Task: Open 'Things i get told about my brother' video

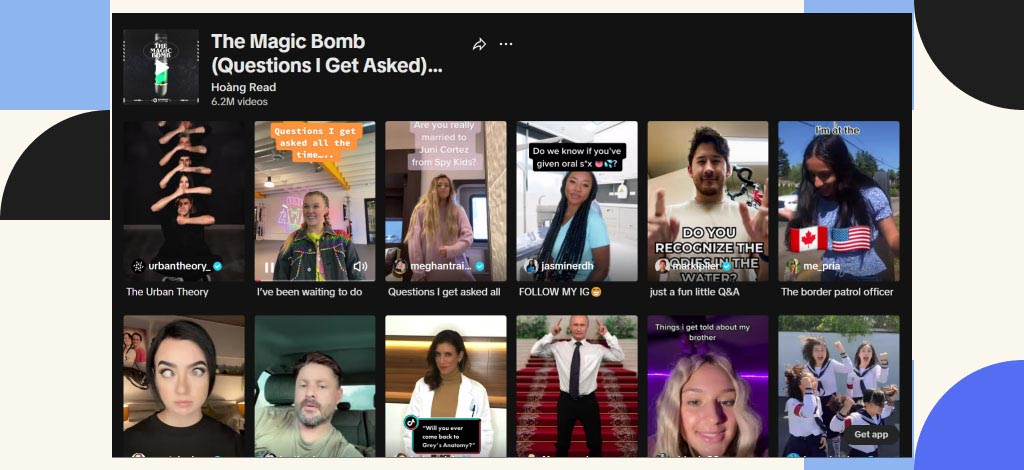Action: 708,386
